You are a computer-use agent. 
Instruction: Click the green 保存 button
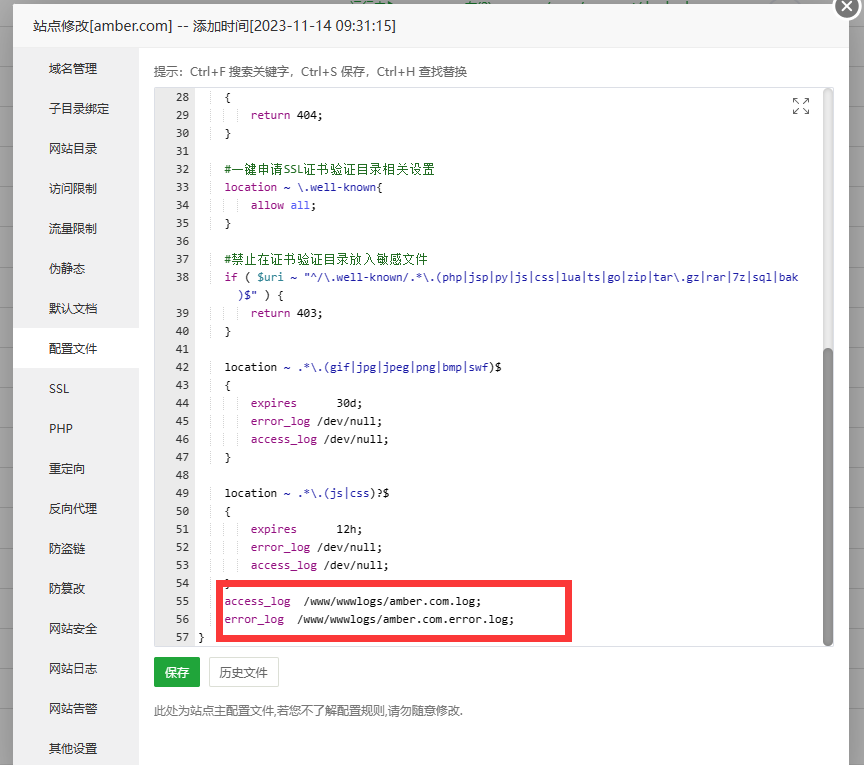point(177,672)
